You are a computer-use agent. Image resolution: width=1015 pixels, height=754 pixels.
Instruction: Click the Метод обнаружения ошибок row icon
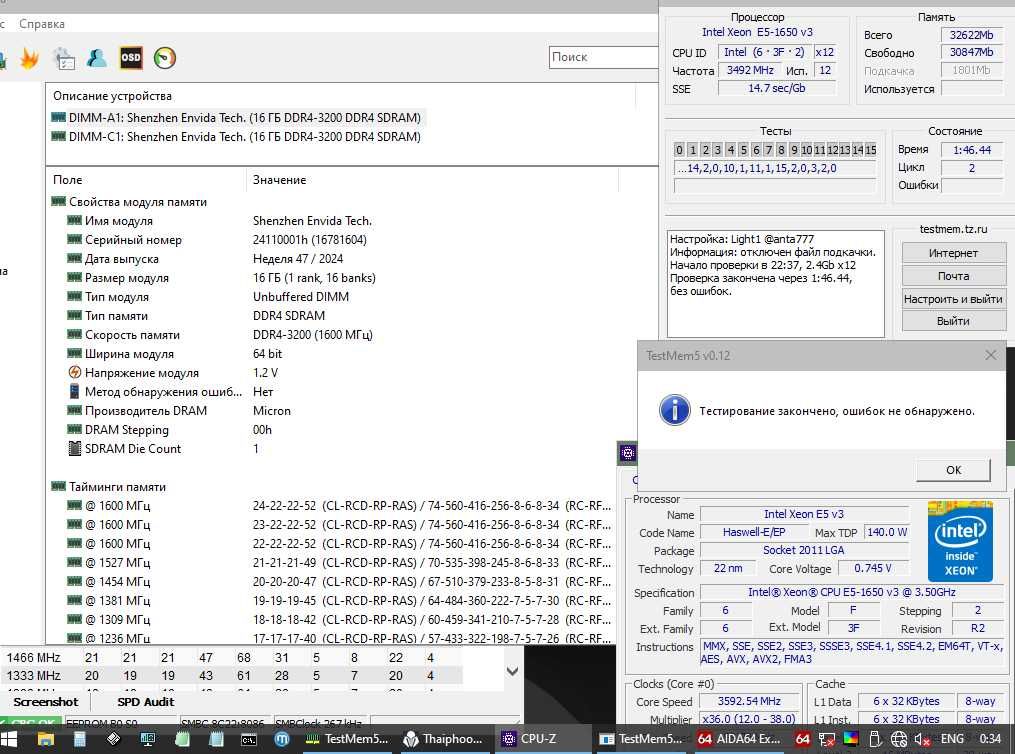[x=74, y=392]
